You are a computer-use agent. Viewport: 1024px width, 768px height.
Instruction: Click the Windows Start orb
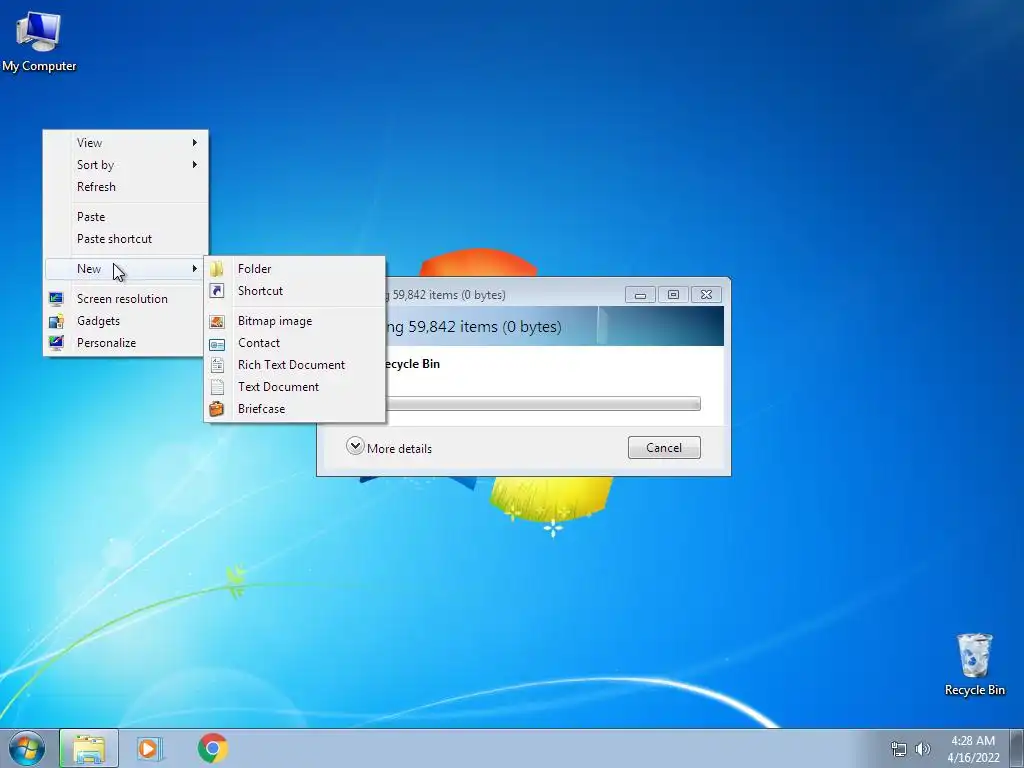27,748
